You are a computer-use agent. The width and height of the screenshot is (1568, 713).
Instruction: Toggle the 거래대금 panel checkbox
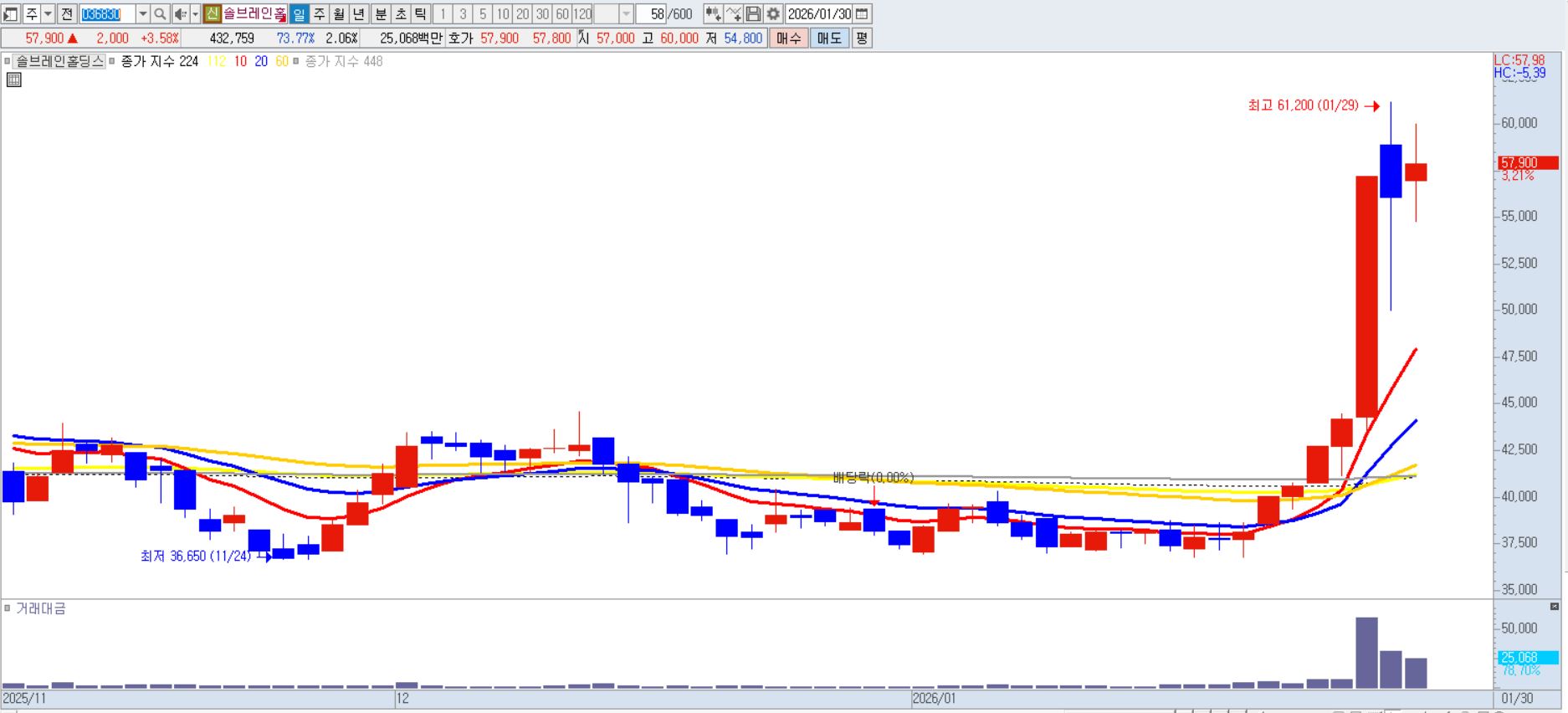[8, 608]
